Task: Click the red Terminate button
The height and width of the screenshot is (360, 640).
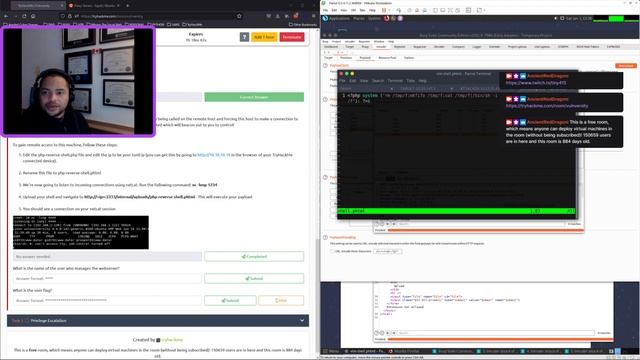Action: coord(292,37)
